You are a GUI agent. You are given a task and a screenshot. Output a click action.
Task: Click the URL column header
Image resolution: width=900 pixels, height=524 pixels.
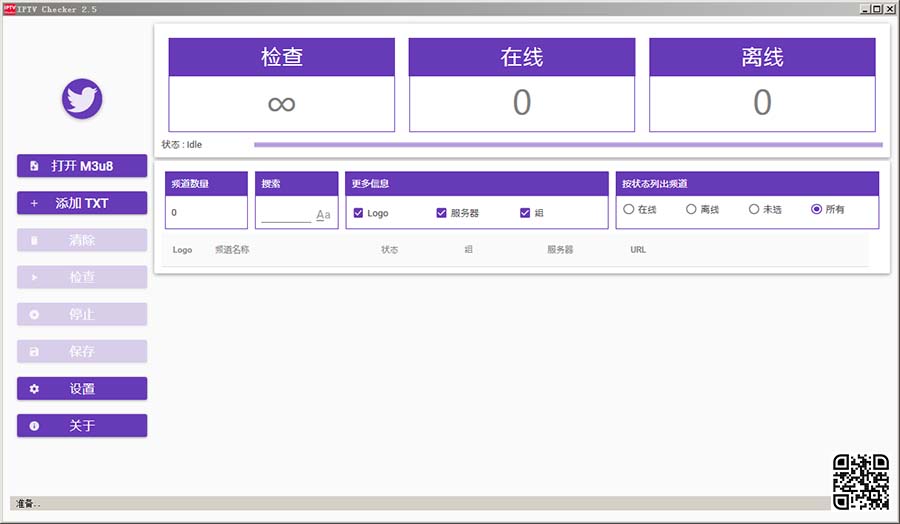638,250
